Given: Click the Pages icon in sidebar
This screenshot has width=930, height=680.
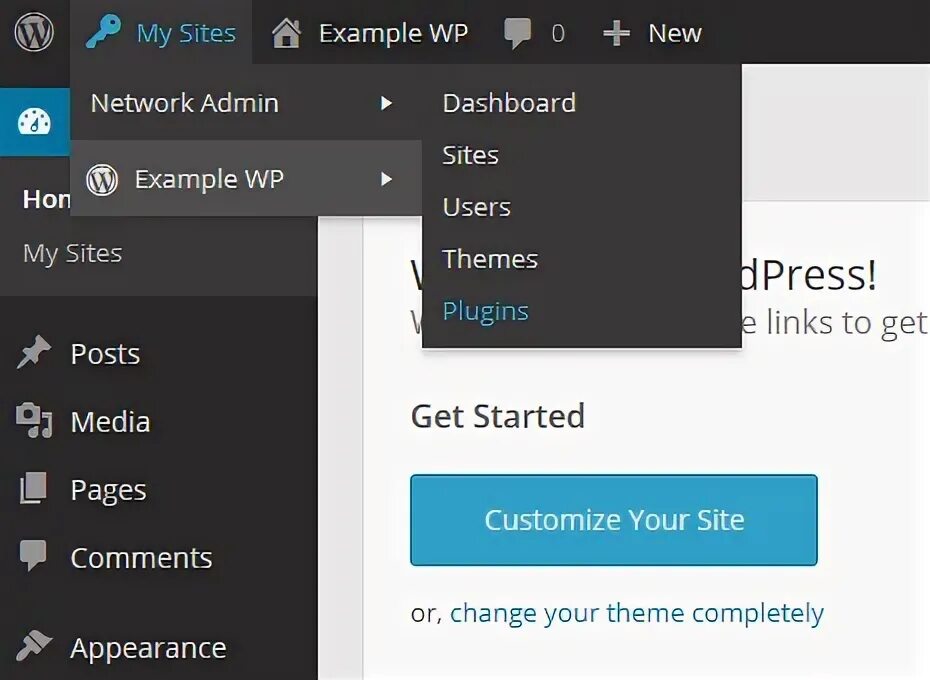Looking at the screenshot, I should [x=33, y=488].
